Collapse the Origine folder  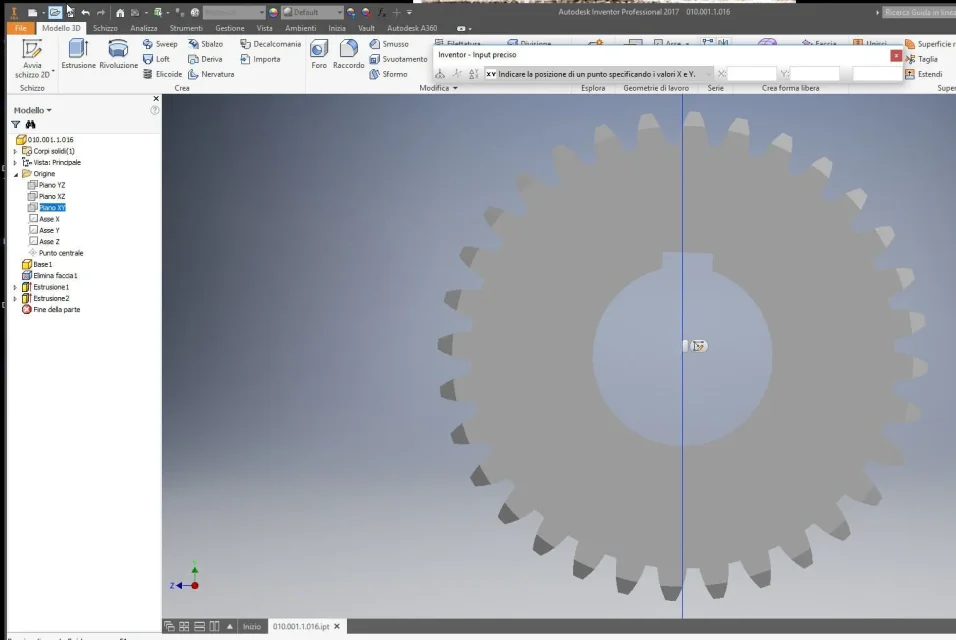point(16,174)
